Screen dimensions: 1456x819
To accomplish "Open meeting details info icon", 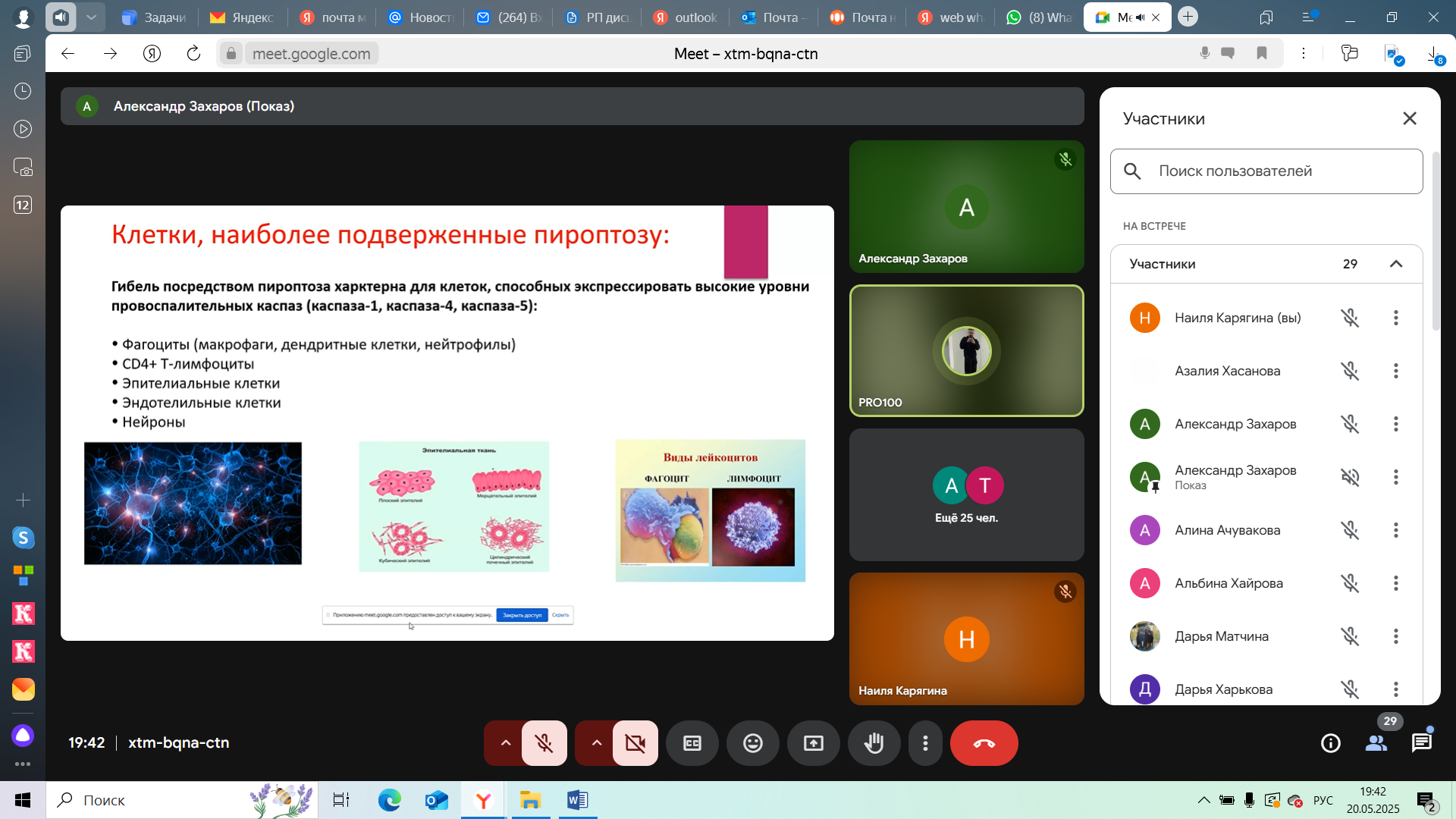I will point(1330,743).
